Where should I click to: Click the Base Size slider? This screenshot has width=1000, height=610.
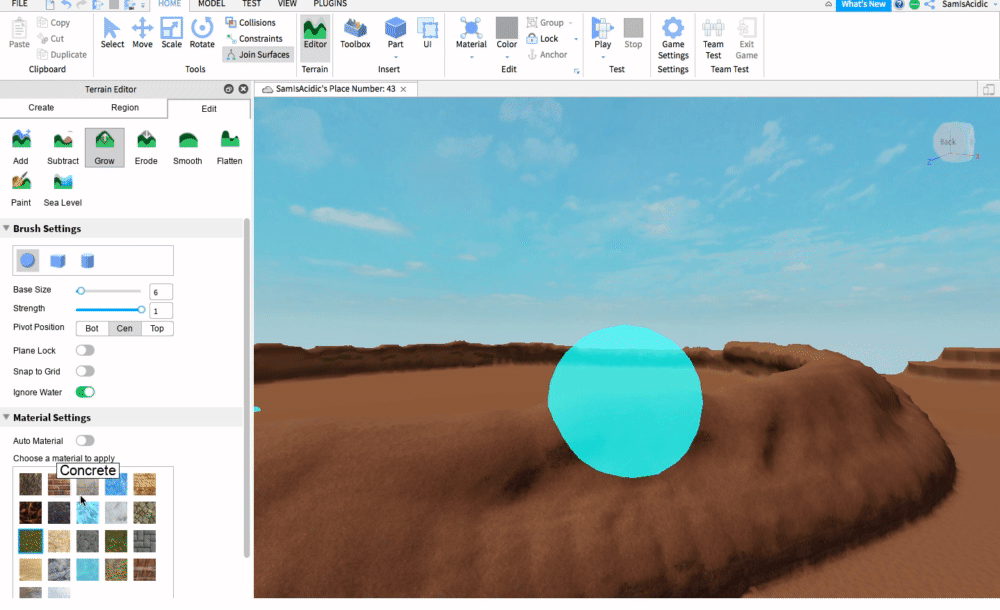[108, 291]
